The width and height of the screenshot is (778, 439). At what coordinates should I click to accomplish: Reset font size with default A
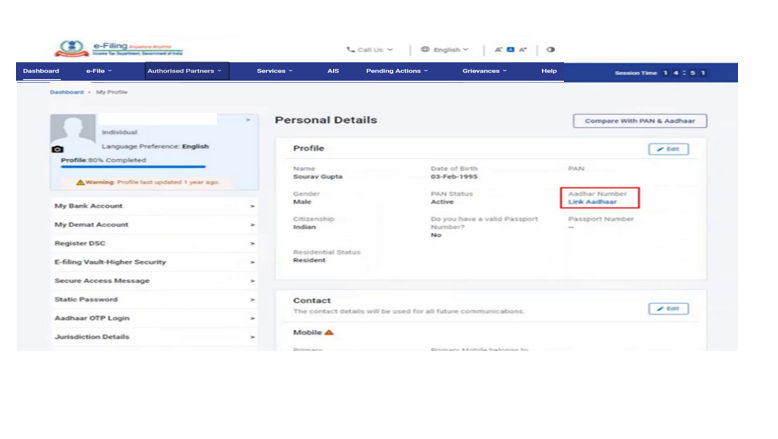[510, 49]
